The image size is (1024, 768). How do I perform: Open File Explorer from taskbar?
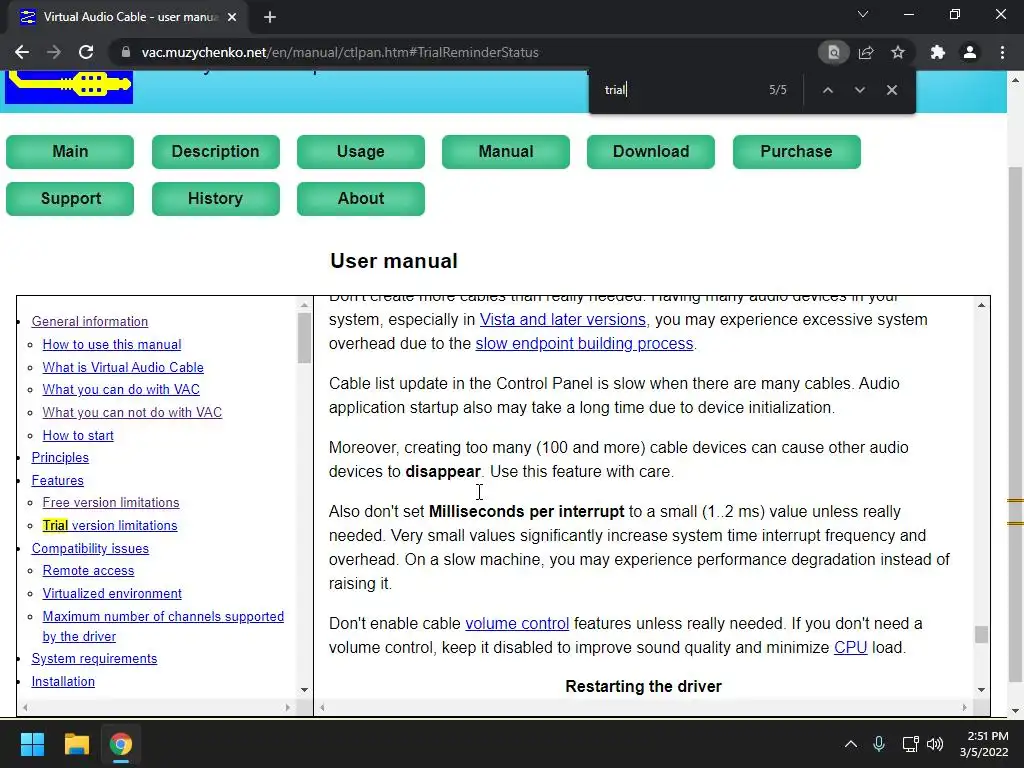coord(76,744)
